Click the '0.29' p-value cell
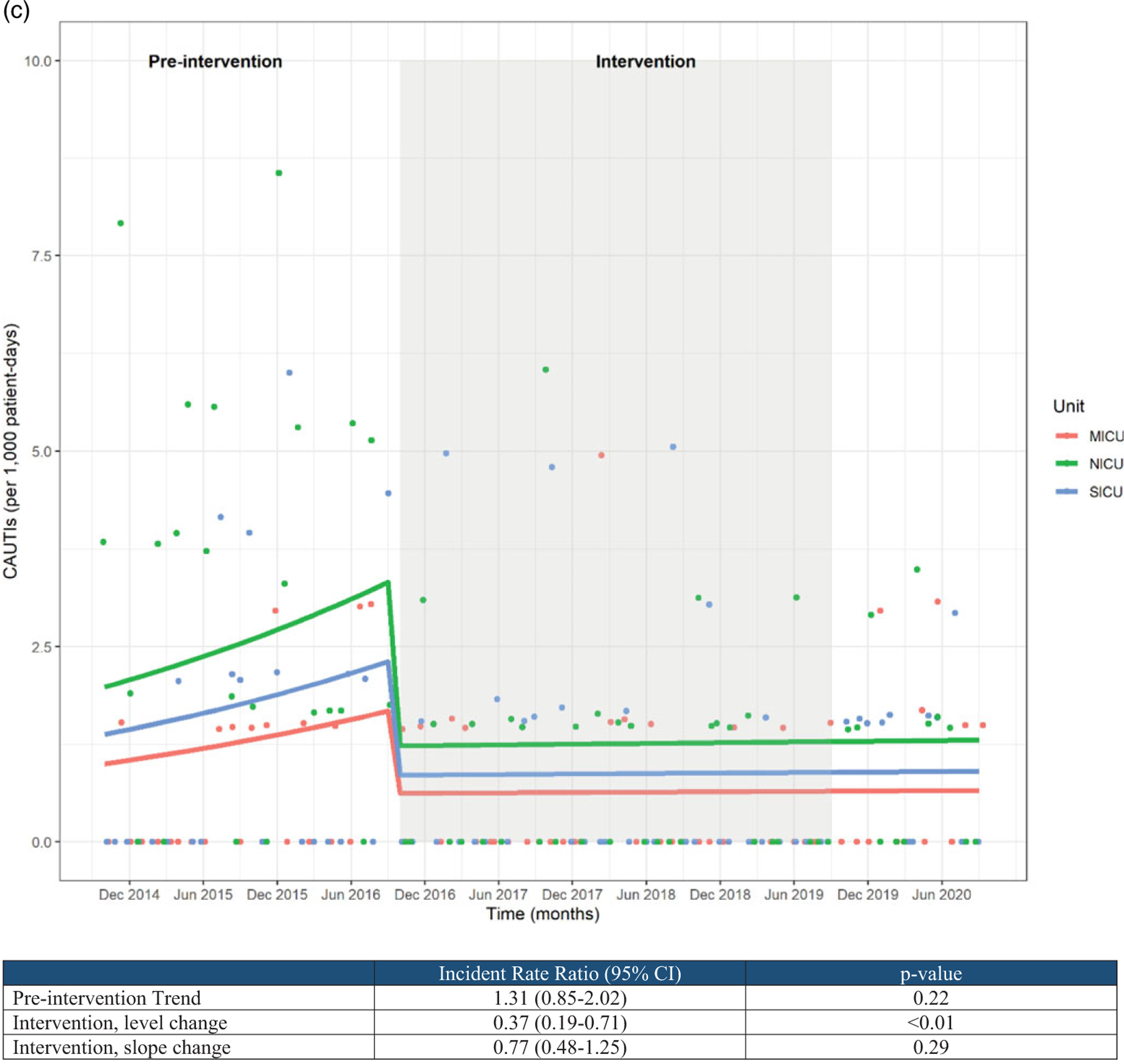Screen dimensions: 1124x1064 (x=930, y=1047)
